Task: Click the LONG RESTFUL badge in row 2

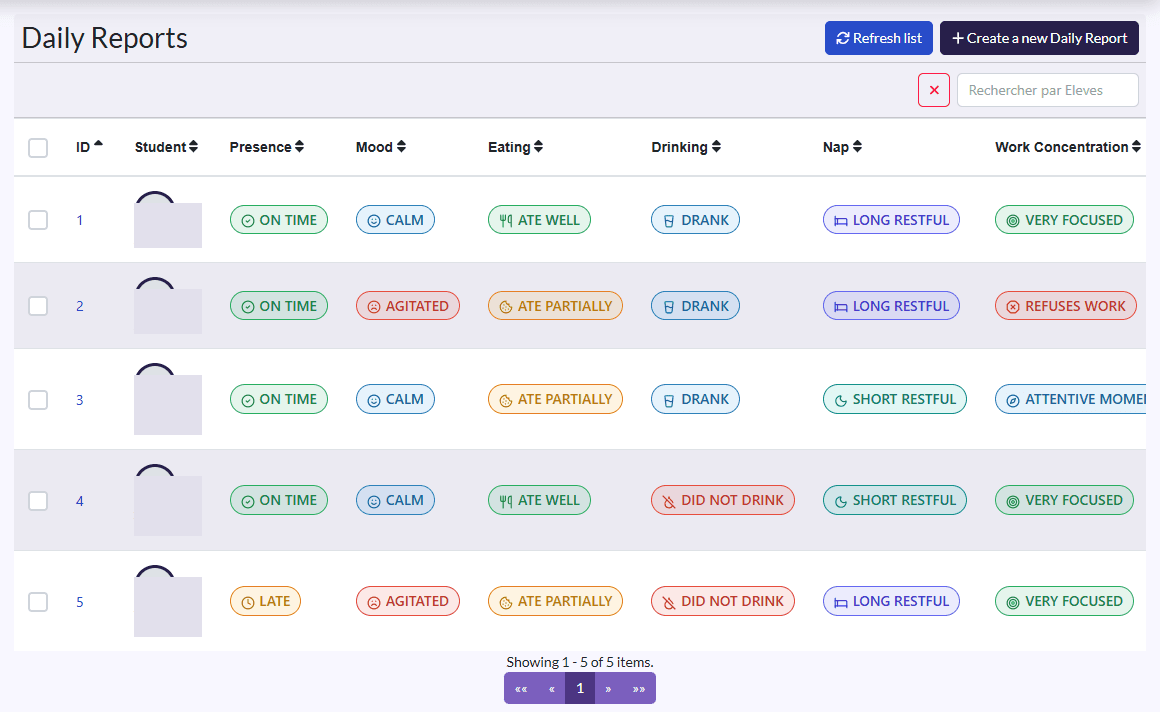Action: [x=891, y=306]
